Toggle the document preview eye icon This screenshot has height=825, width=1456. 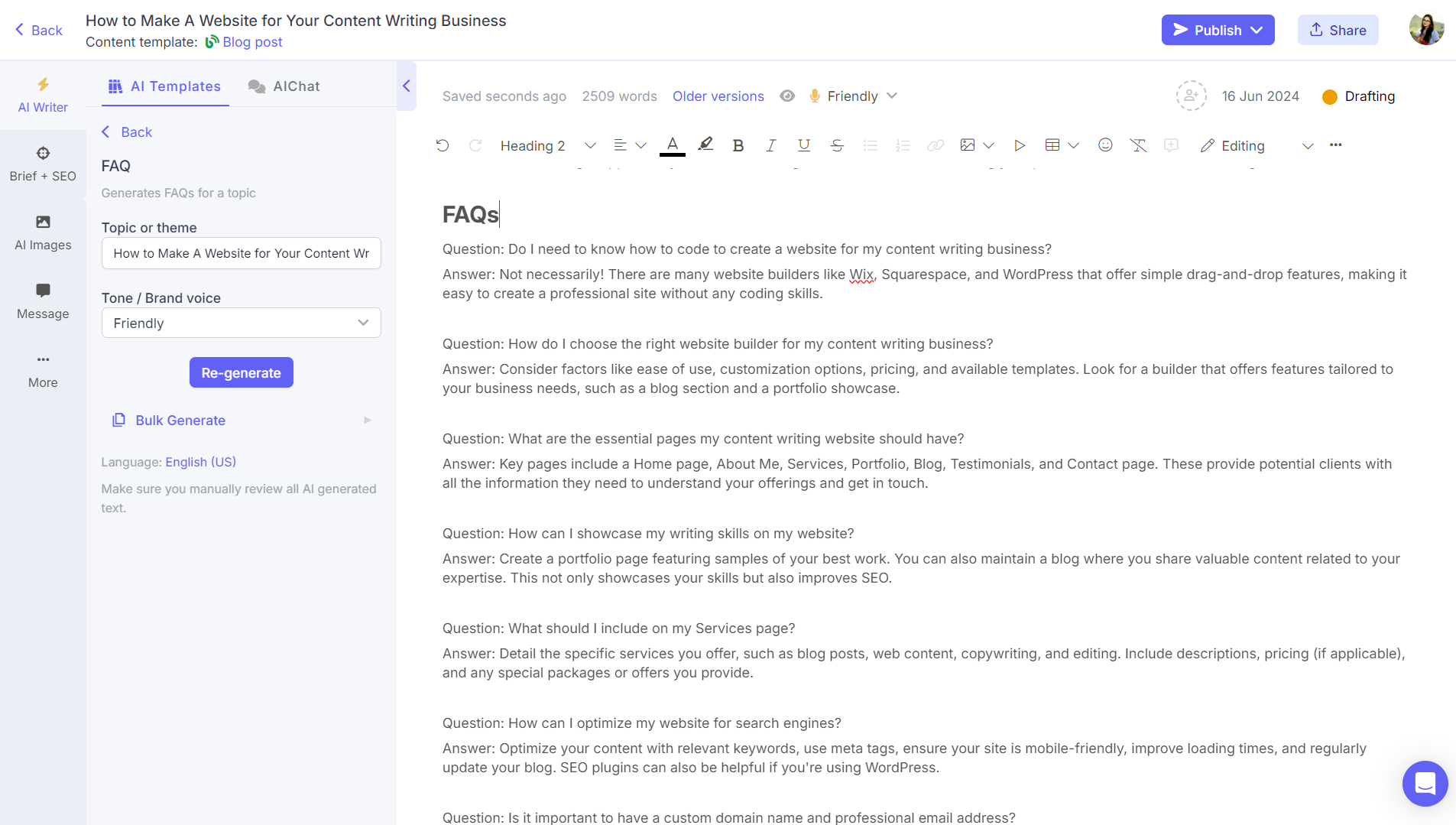pyautogui.click(x=787, y=96)
